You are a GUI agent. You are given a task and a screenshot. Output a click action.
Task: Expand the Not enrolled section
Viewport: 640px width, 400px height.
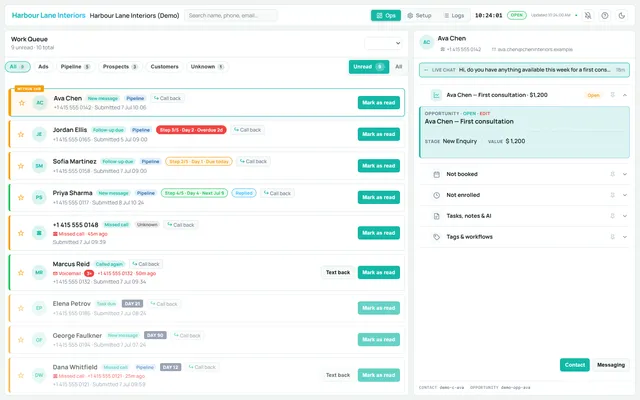click(x=624, y=195)
